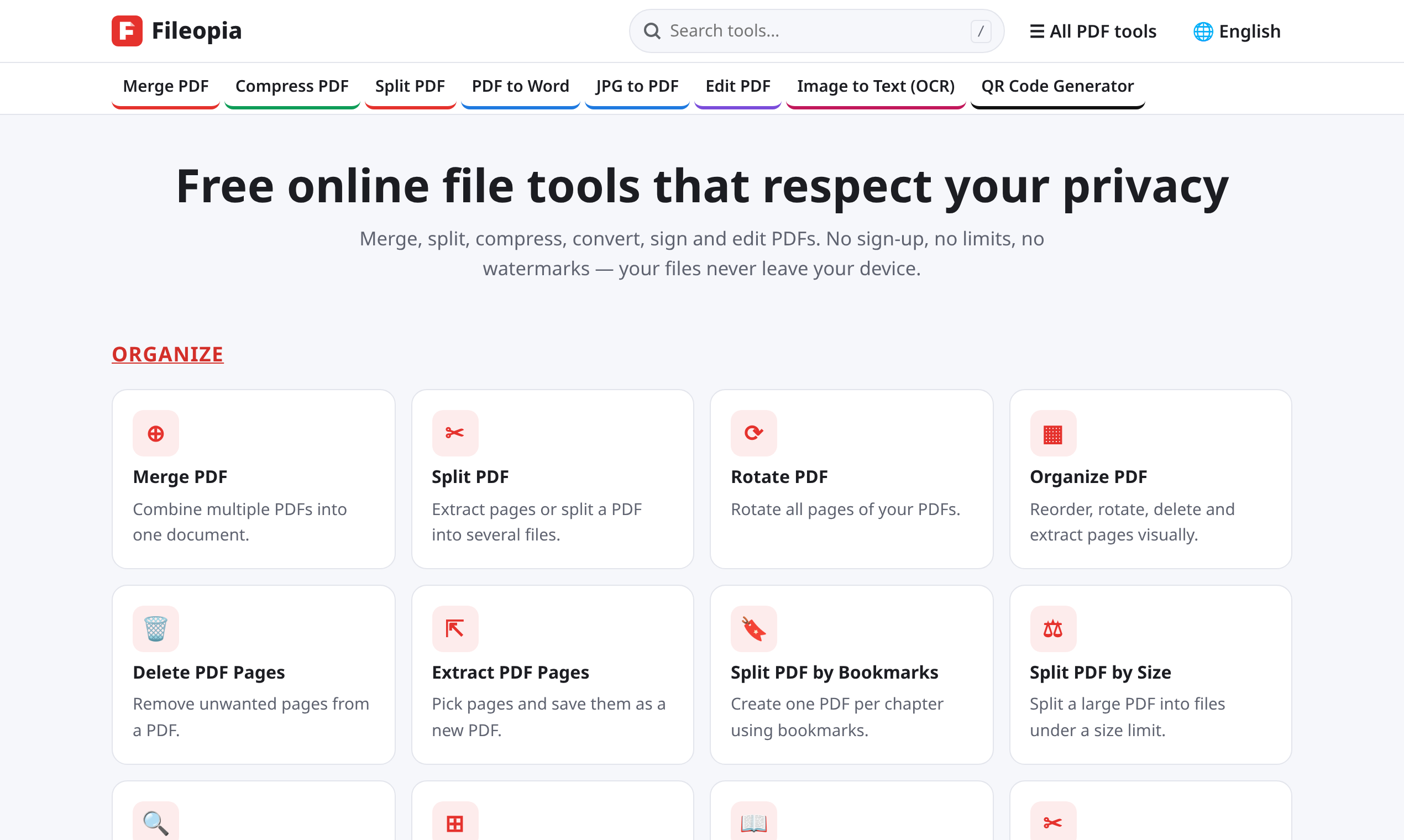Open the Rotate PDF card title

click(779, 476)
